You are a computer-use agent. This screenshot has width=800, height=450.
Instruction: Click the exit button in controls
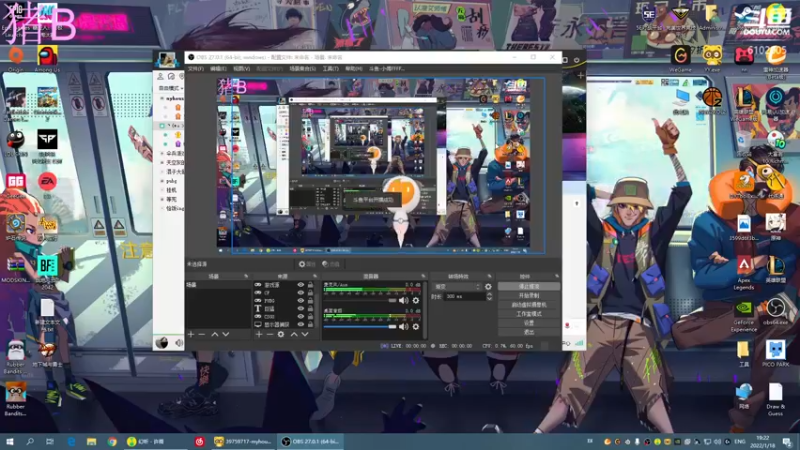(x=529, y=332)
